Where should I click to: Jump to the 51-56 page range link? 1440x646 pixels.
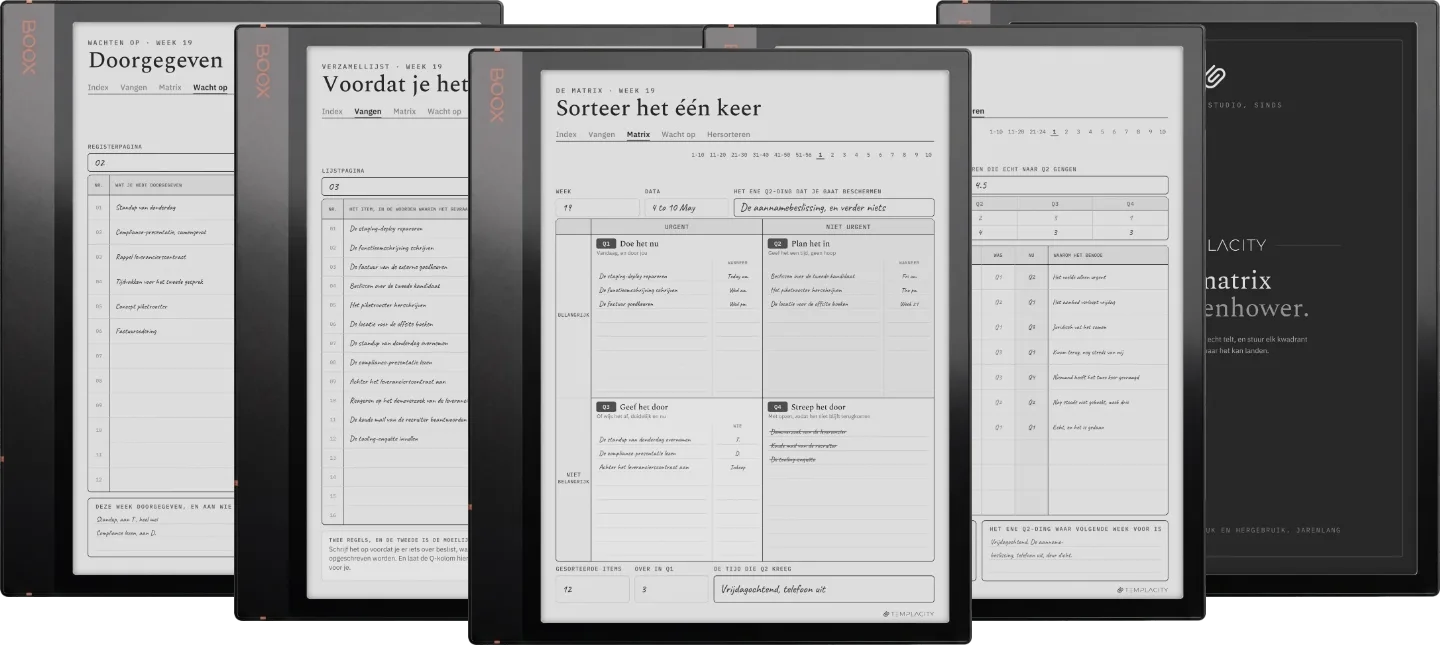(803, 155)
